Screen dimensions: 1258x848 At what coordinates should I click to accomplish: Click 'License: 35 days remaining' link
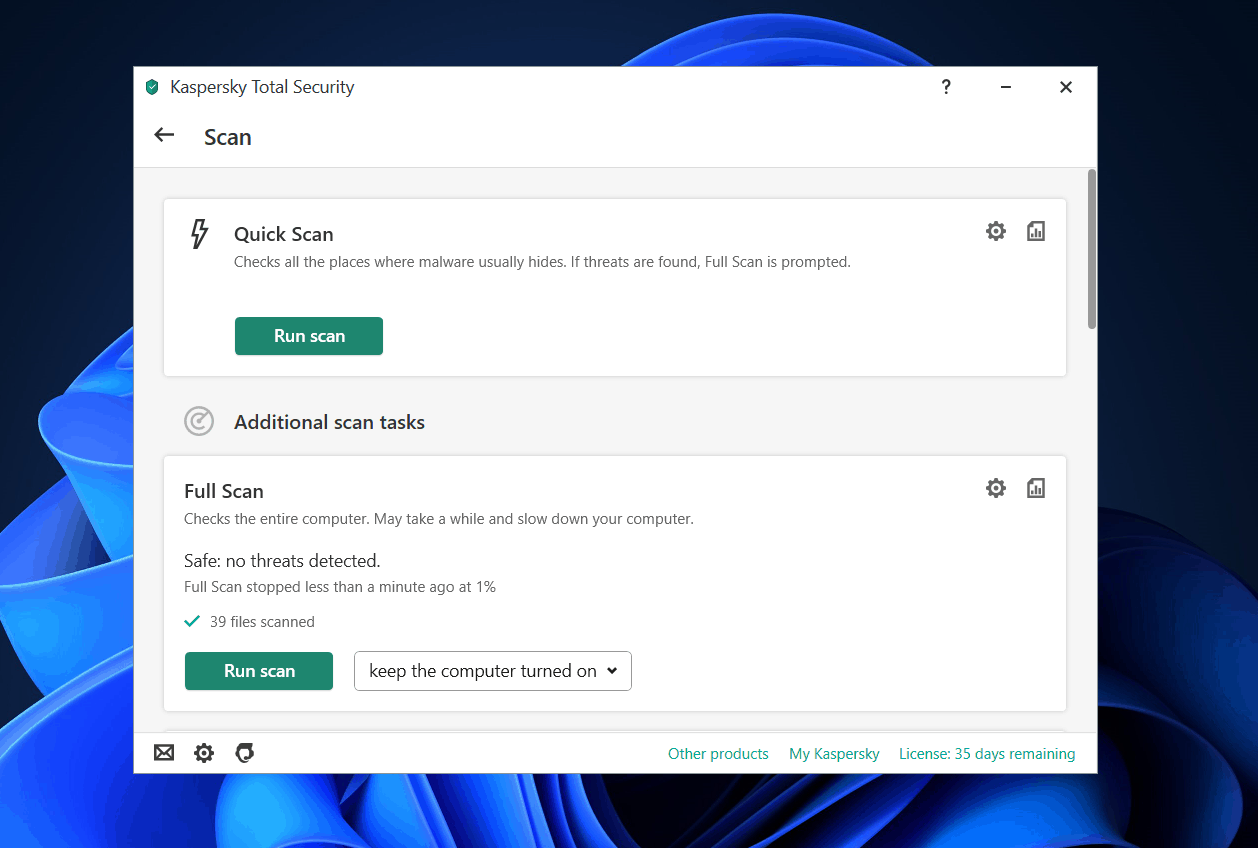pos(987,754)
